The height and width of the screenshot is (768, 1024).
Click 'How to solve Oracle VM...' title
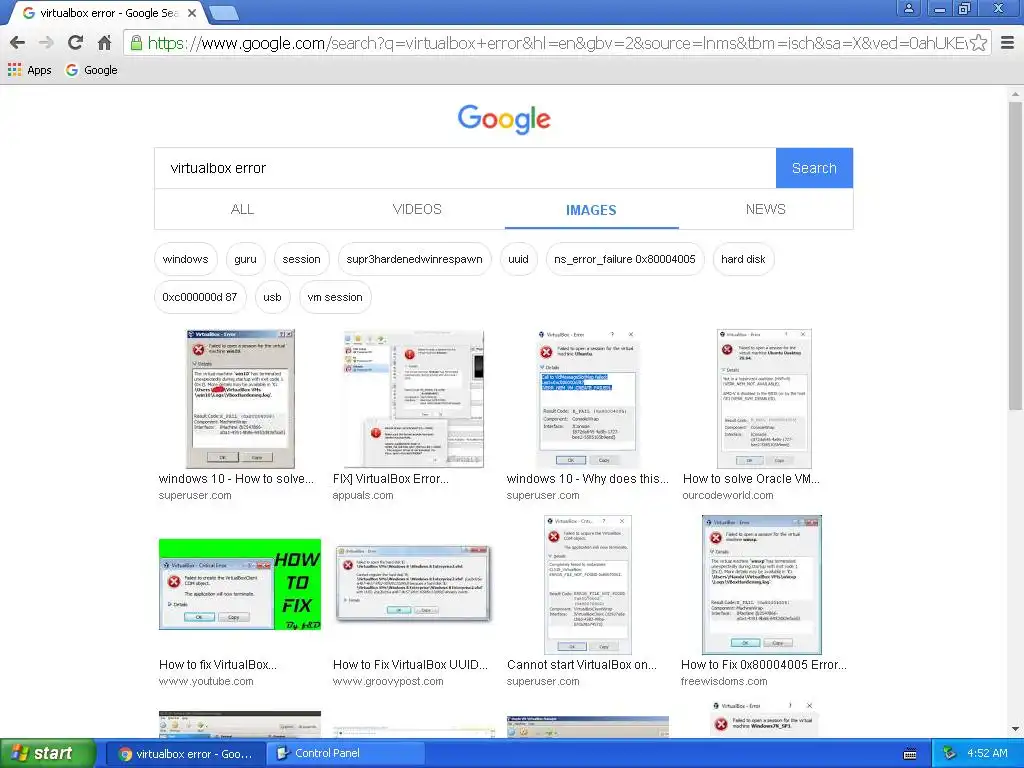751,479
